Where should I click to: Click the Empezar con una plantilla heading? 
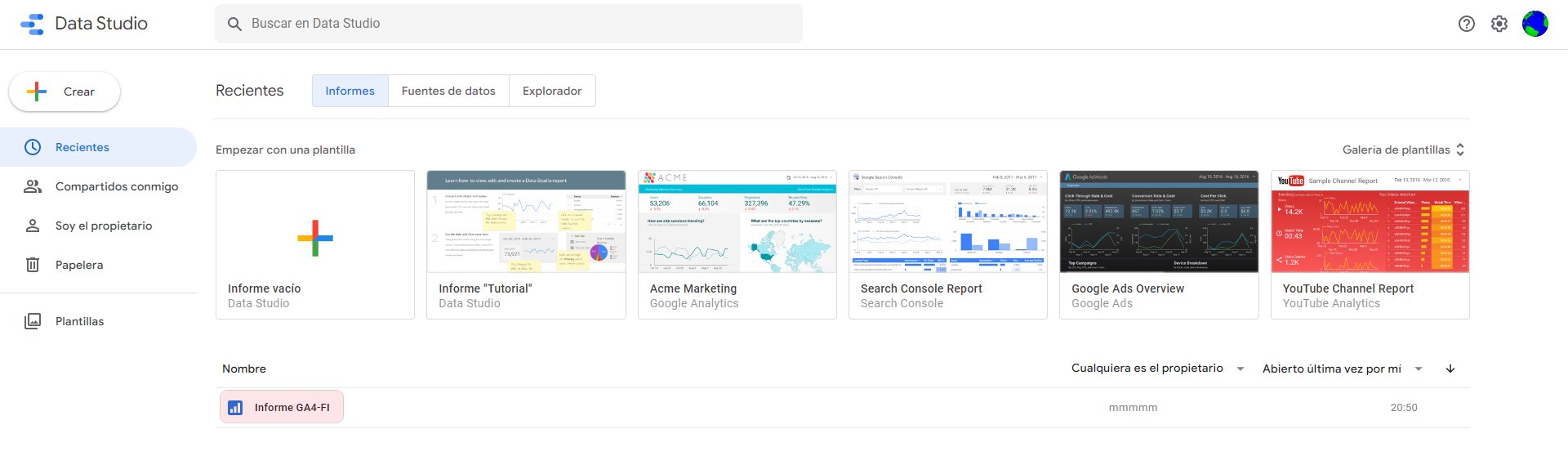[x=285, y=150]
